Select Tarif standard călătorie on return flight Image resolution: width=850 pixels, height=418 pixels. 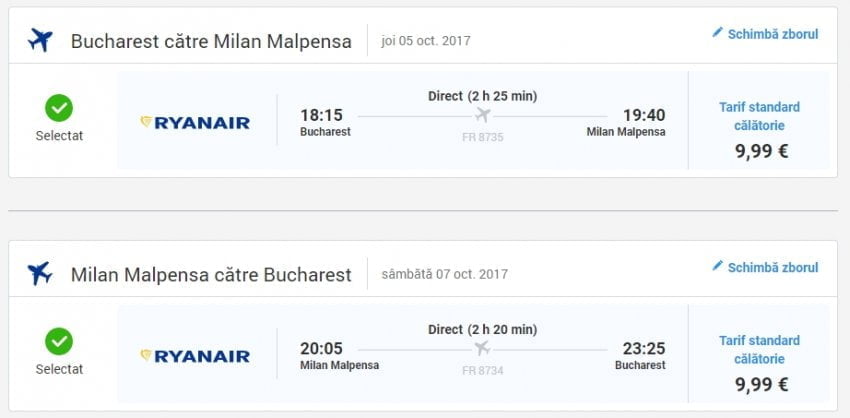point(759,349)
